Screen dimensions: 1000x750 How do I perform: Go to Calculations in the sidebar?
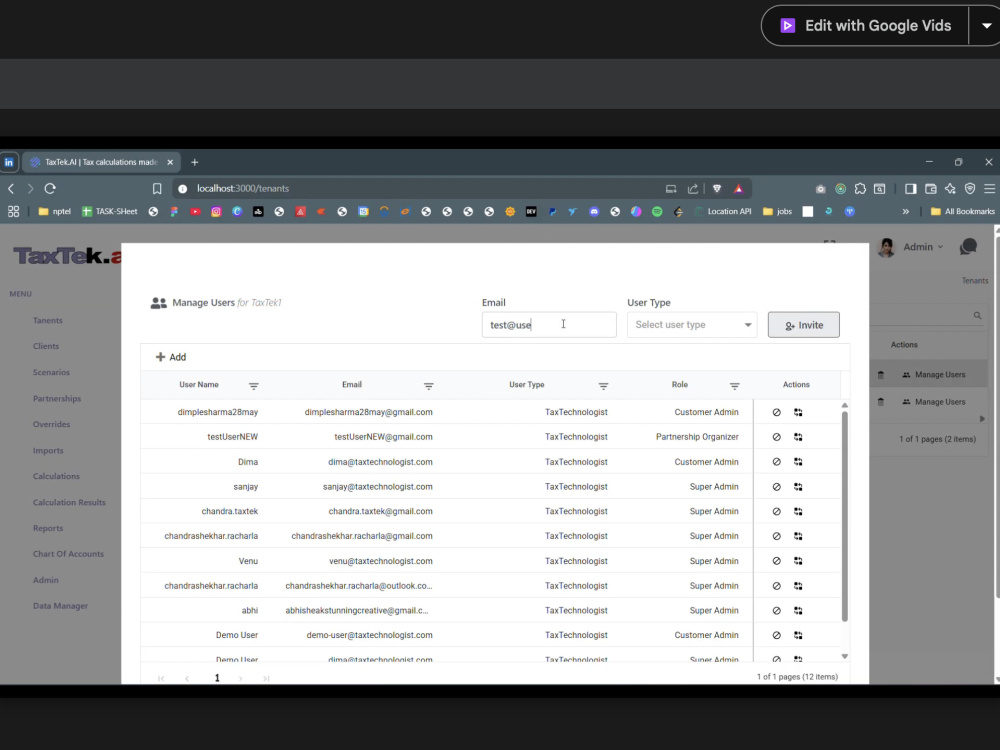pyautogui.click(x=56, y=476)
